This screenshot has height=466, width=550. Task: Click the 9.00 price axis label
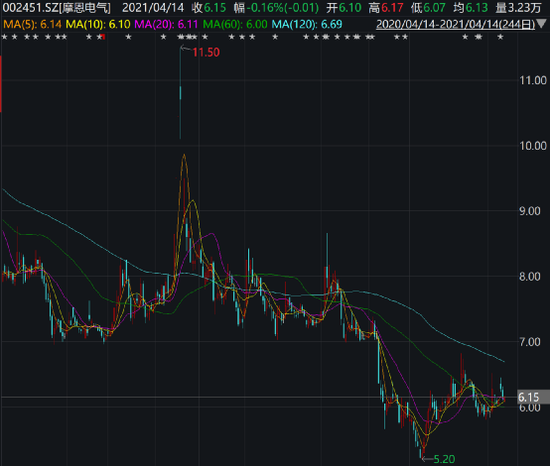(530, 211)
